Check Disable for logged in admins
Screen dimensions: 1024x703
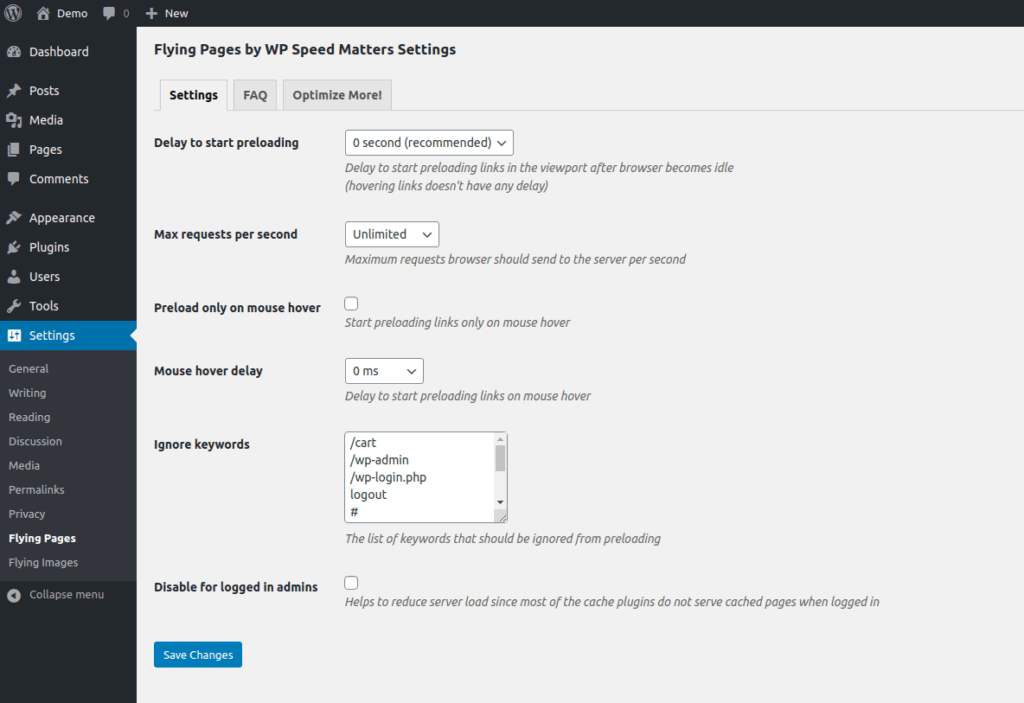click(351, 582)
